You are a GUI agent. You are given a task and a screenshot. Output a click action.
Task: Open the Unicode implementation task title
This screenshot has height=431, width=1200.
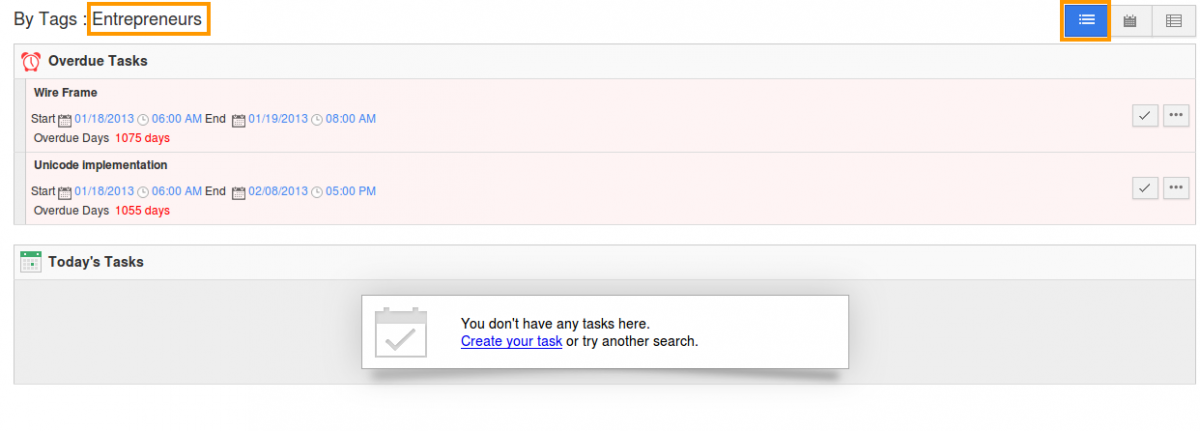[100, 165]
